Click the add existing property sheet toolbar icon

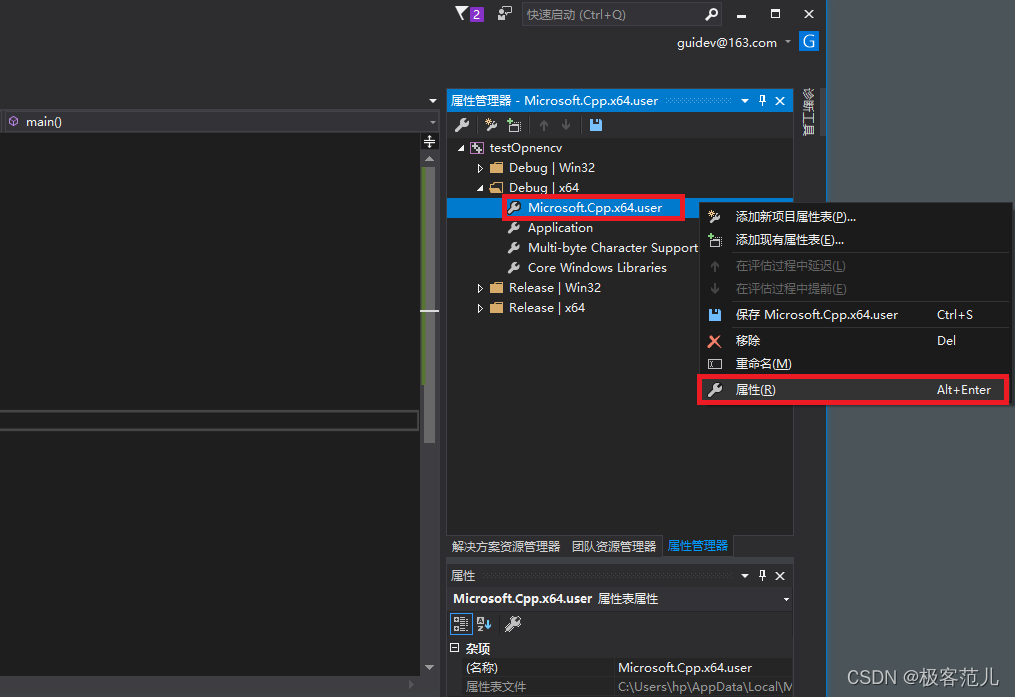pos(514,124)
